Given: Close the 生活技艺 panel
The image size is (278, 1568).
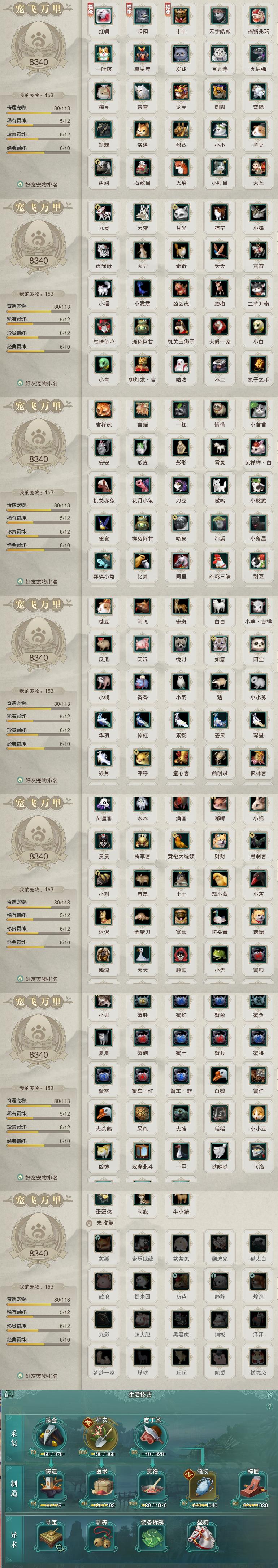Looking at the screenshot, I should (270, 1394).
